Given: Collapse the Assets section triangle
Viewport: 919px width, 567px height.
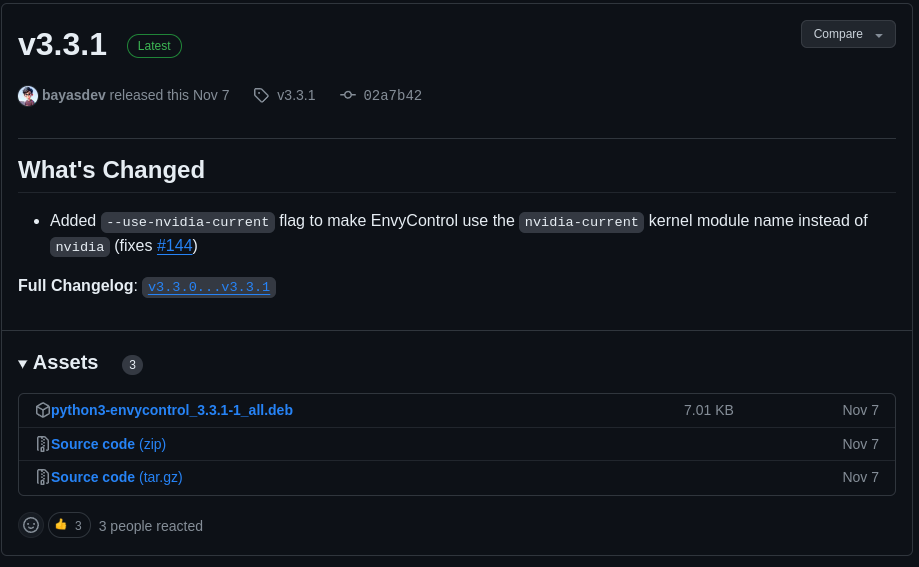Looking at the screenshot, I should tap(23, 364).
